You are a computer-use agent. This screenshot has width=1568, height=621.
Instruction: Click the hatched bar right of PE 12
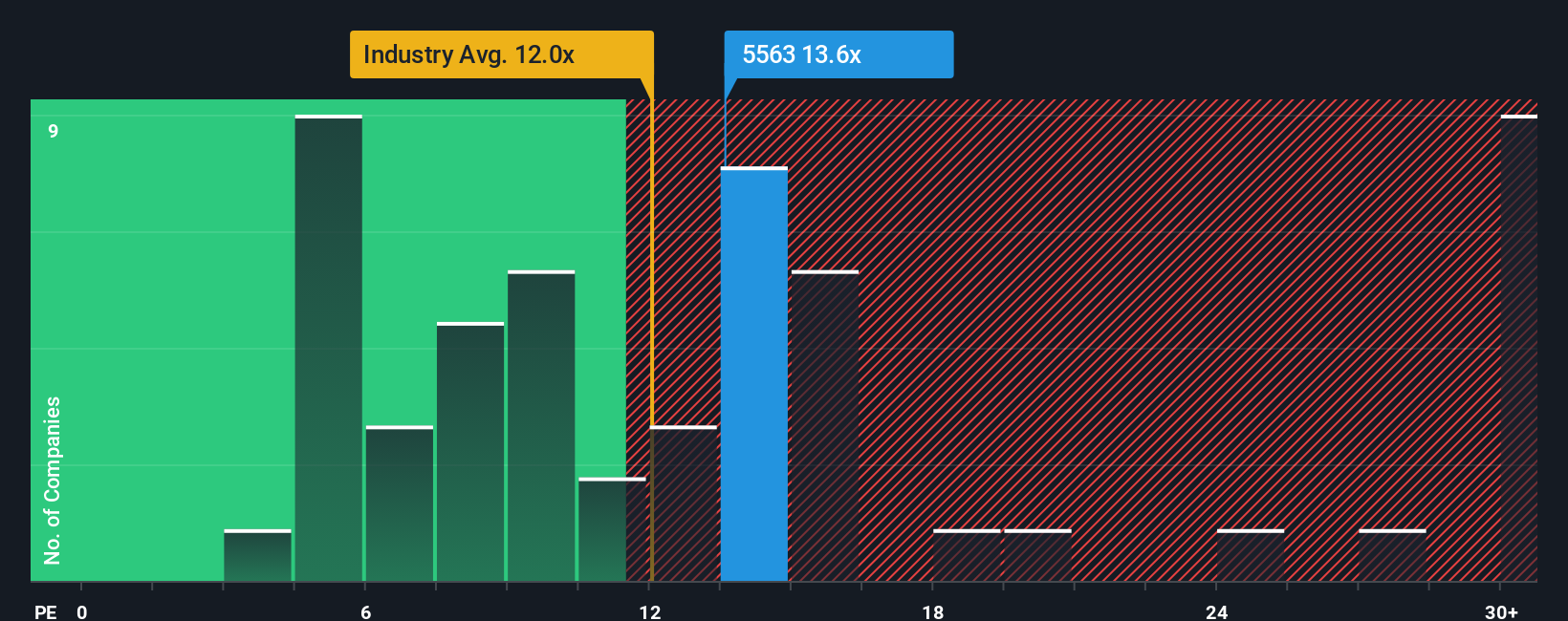coord(684,503)
